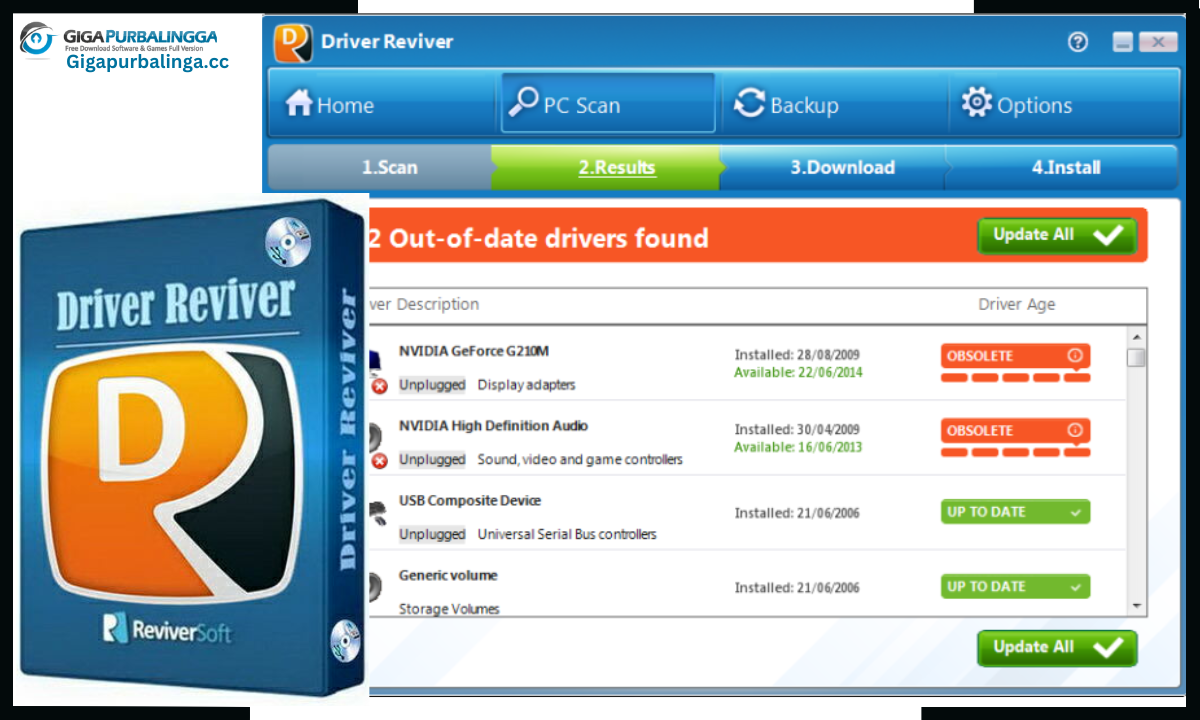Click the Driver Age column header

pyautogui.click(x=1016, y=305)
